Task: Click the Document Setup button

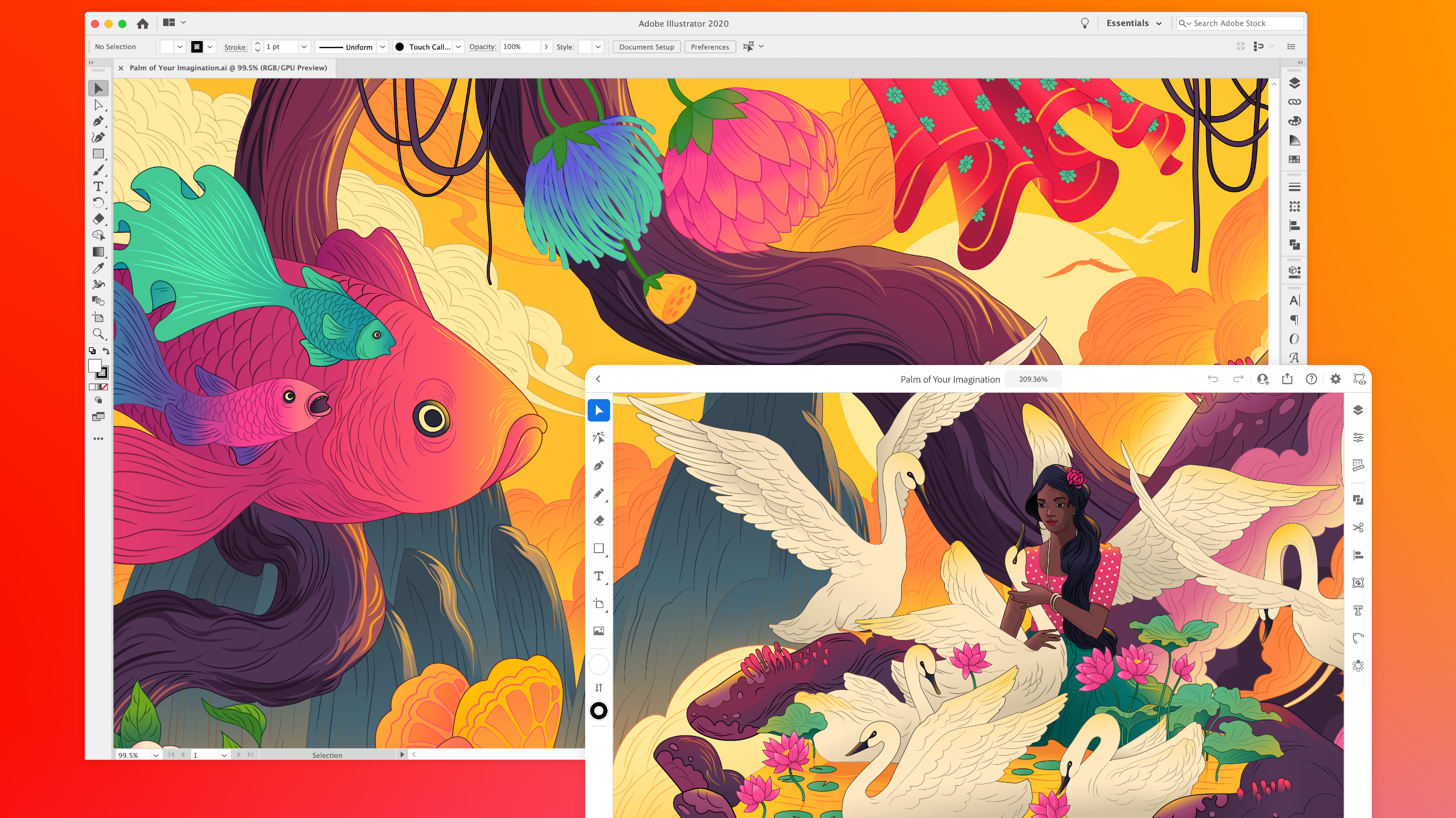Action: click(x=646, y=47)
